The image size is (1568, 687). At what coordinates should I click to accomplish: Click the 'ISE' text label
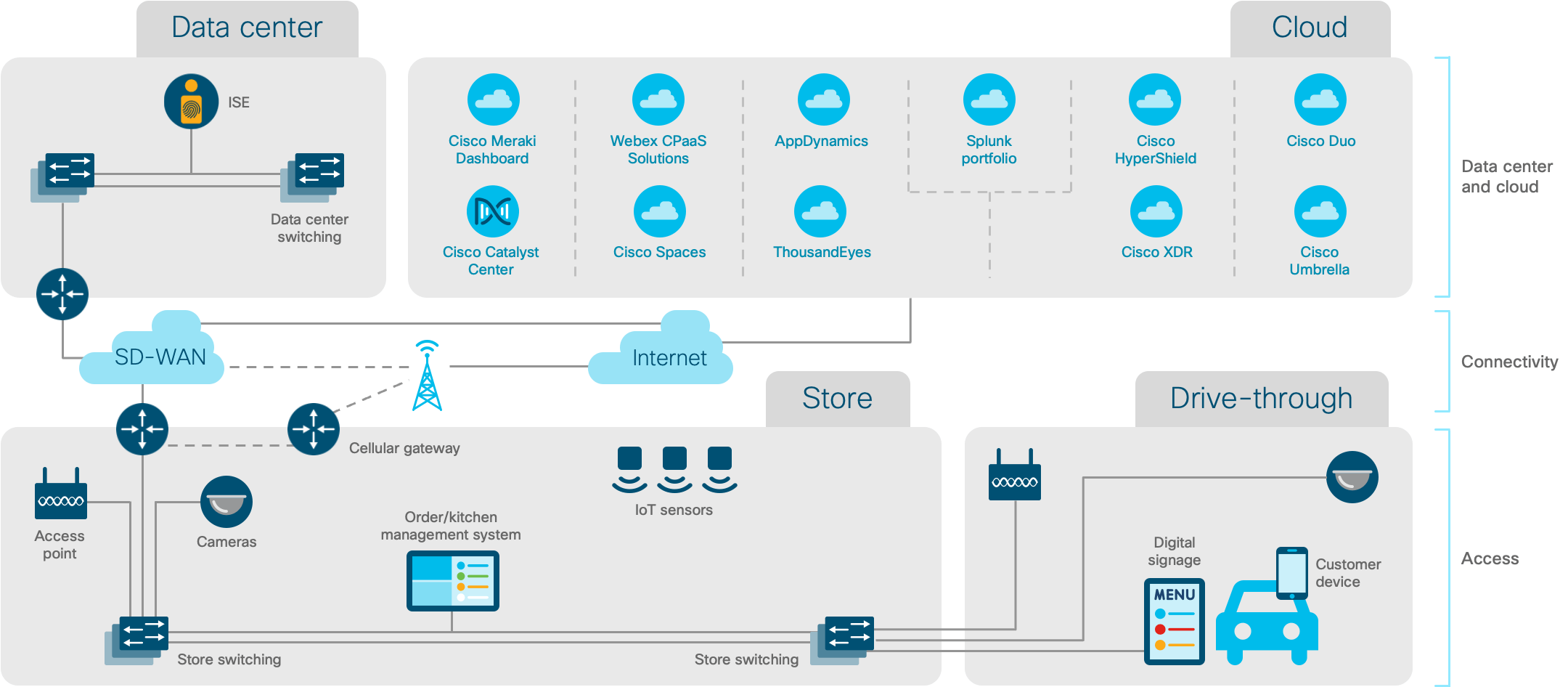pyautogui.click(x=239, y=102)
